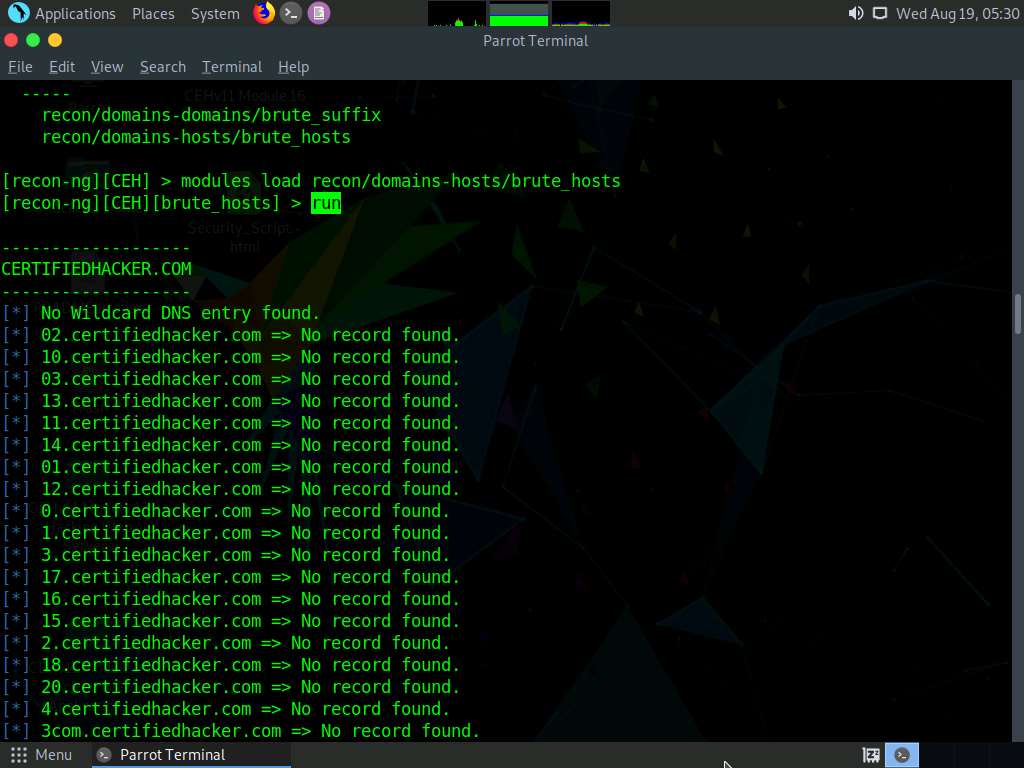Click 'No Wildcard DNS entry found.' line

click(180, 313)
